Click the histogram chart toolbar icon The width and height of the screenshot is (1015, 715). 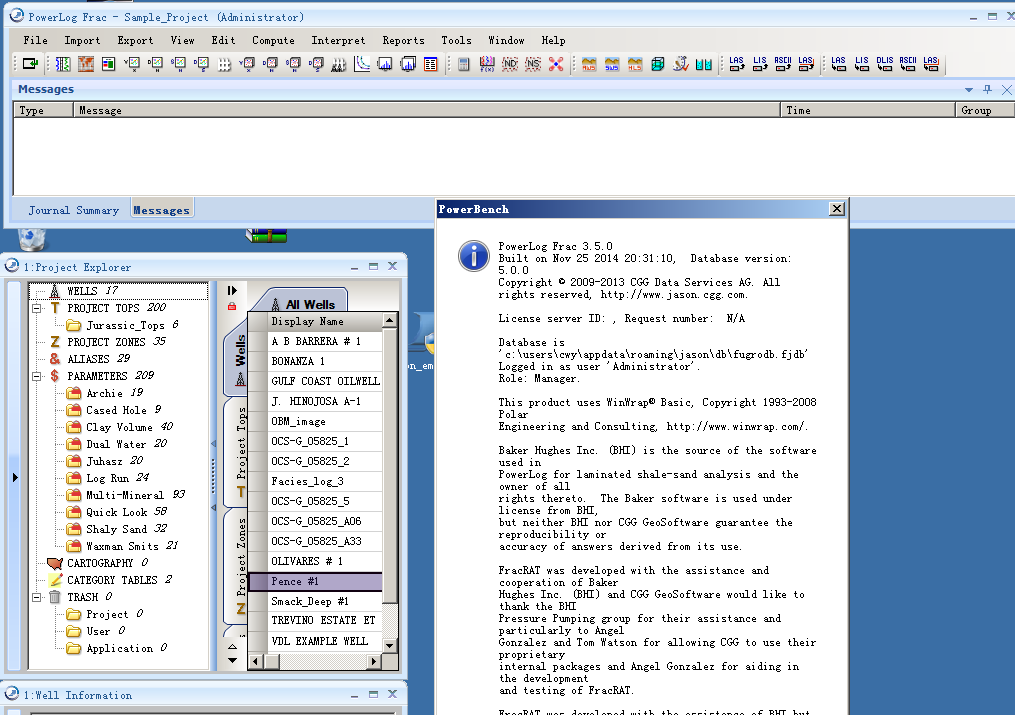(x=385, y=63)
